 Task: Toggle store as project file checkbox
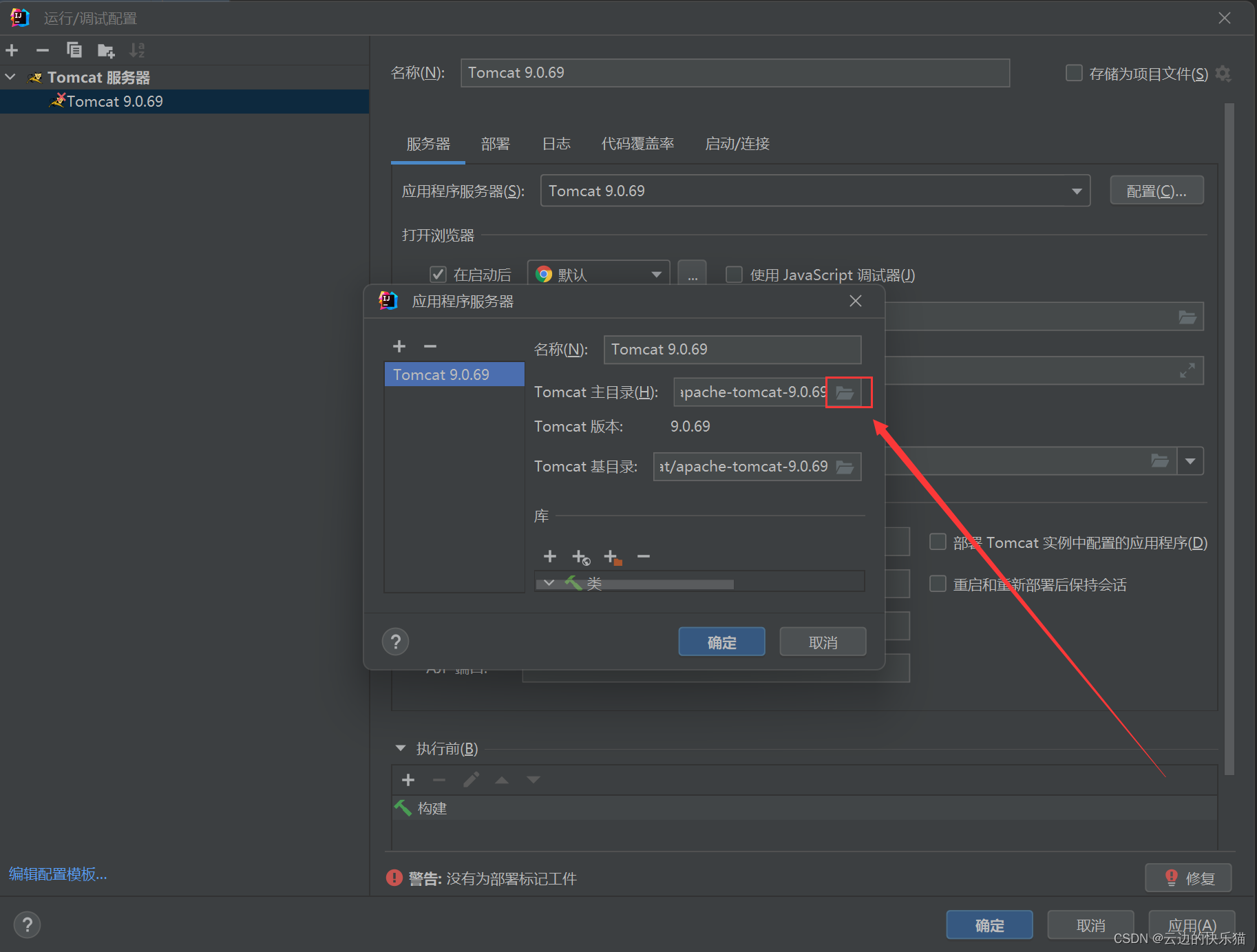point(1074,73)
